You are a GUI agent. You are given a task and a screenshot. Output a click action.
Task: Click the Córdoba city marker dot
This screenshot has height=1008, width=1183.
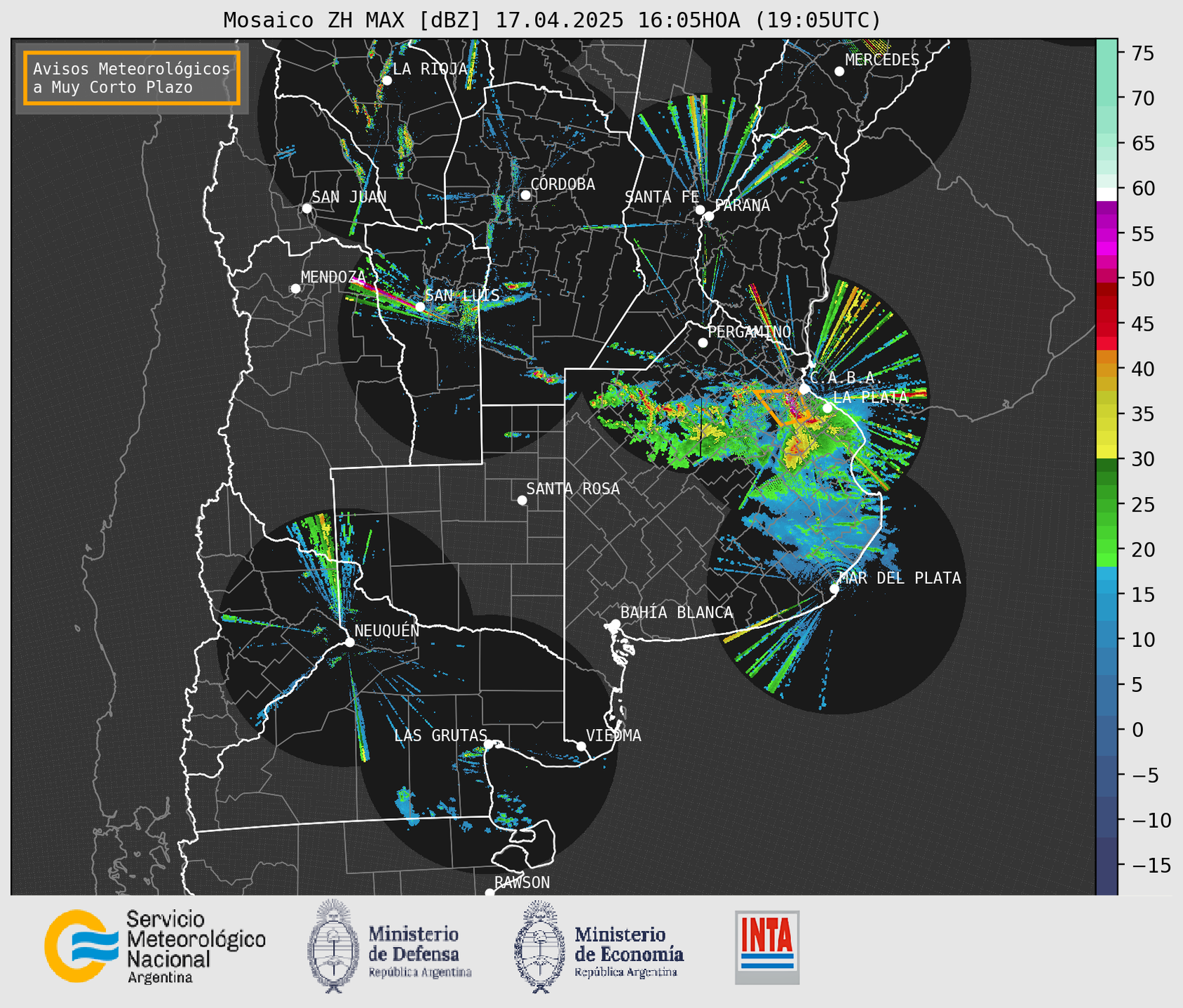coord(525,195)
